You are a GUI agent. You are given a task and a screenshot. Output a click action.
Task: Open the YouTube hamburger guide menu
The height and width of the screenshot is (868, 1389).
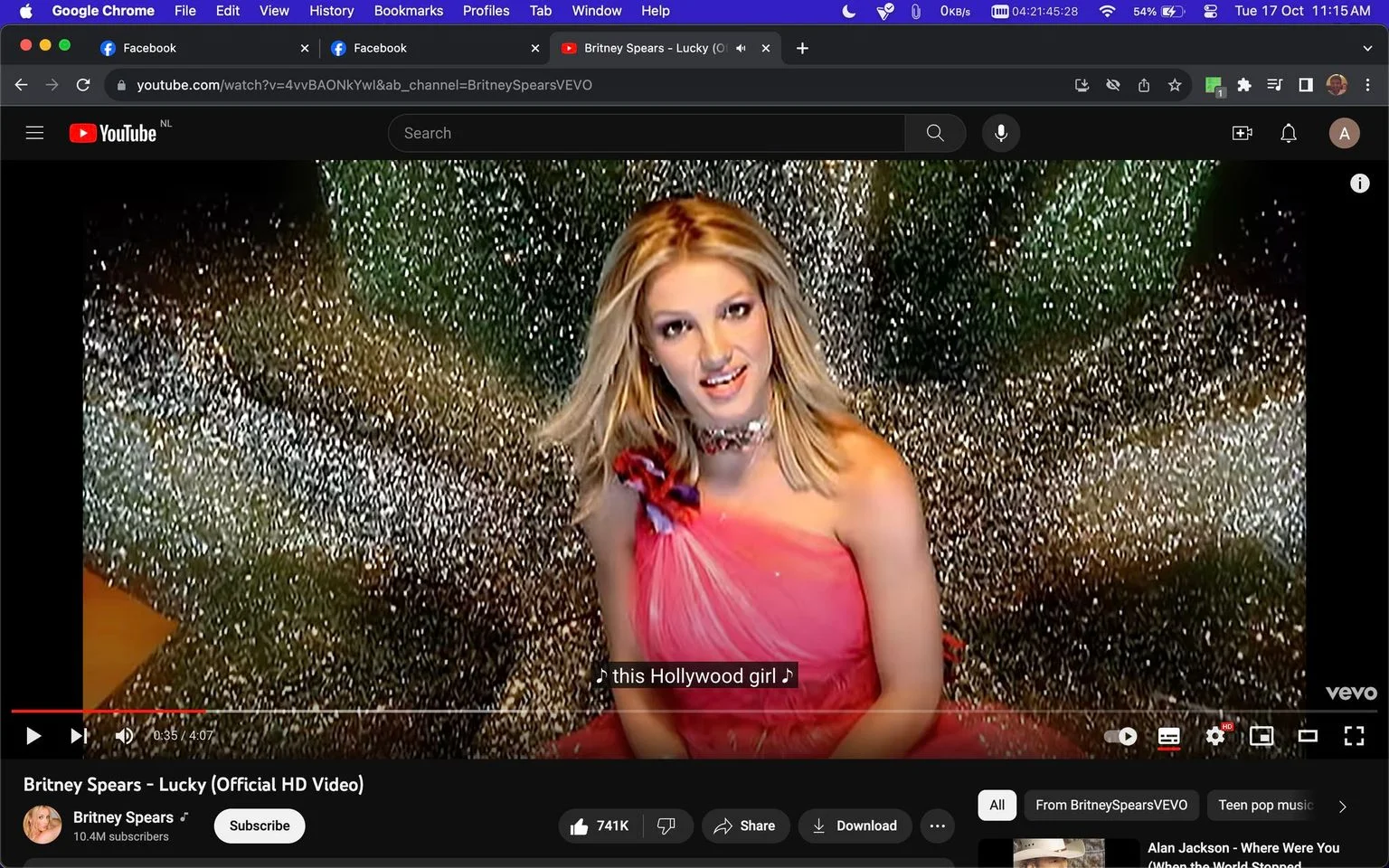tap(34, 133)
